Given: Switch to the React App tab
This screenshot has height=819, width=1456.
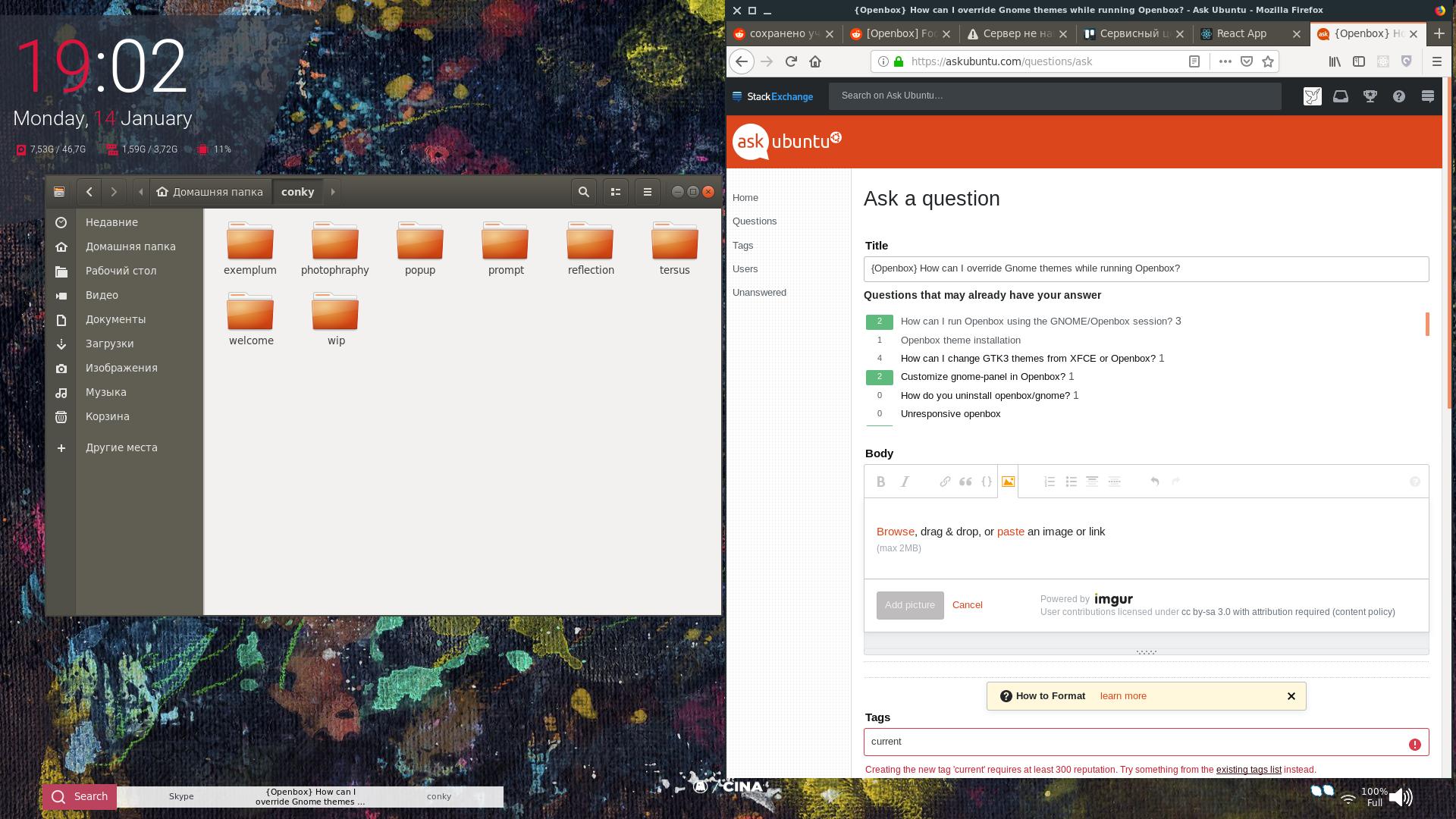Looking at the screenshot, I should click(x=1241, y=33).
